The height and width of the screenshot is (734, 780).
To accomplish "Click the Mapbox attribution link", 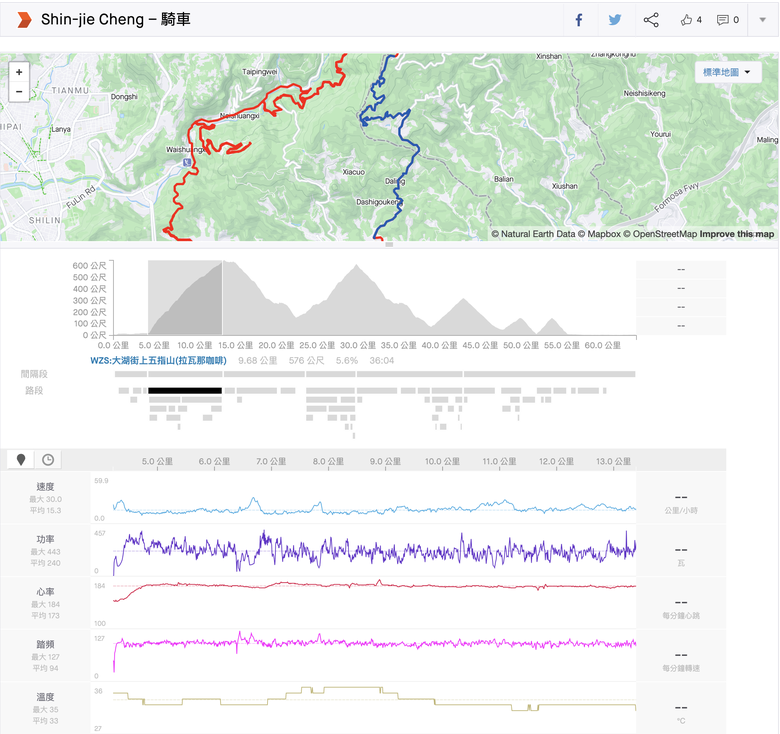I will tap(599, 234).
